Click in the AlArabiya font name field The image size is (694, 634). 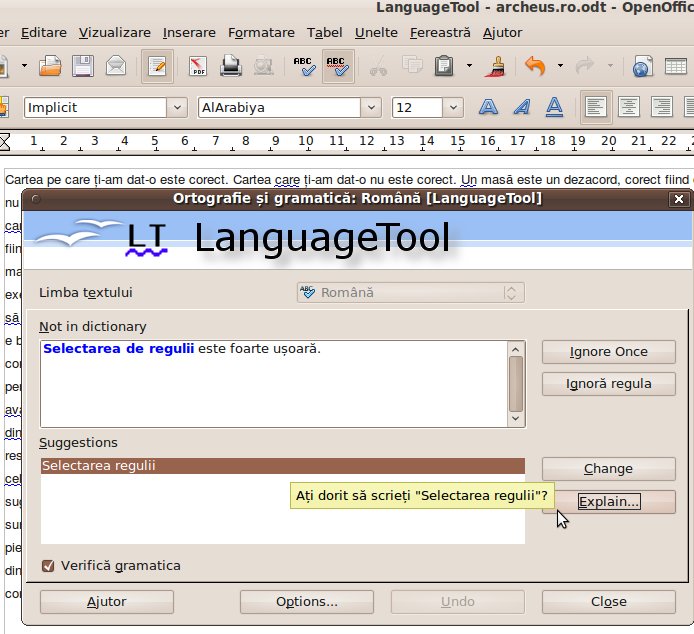[x=279, y=107]
